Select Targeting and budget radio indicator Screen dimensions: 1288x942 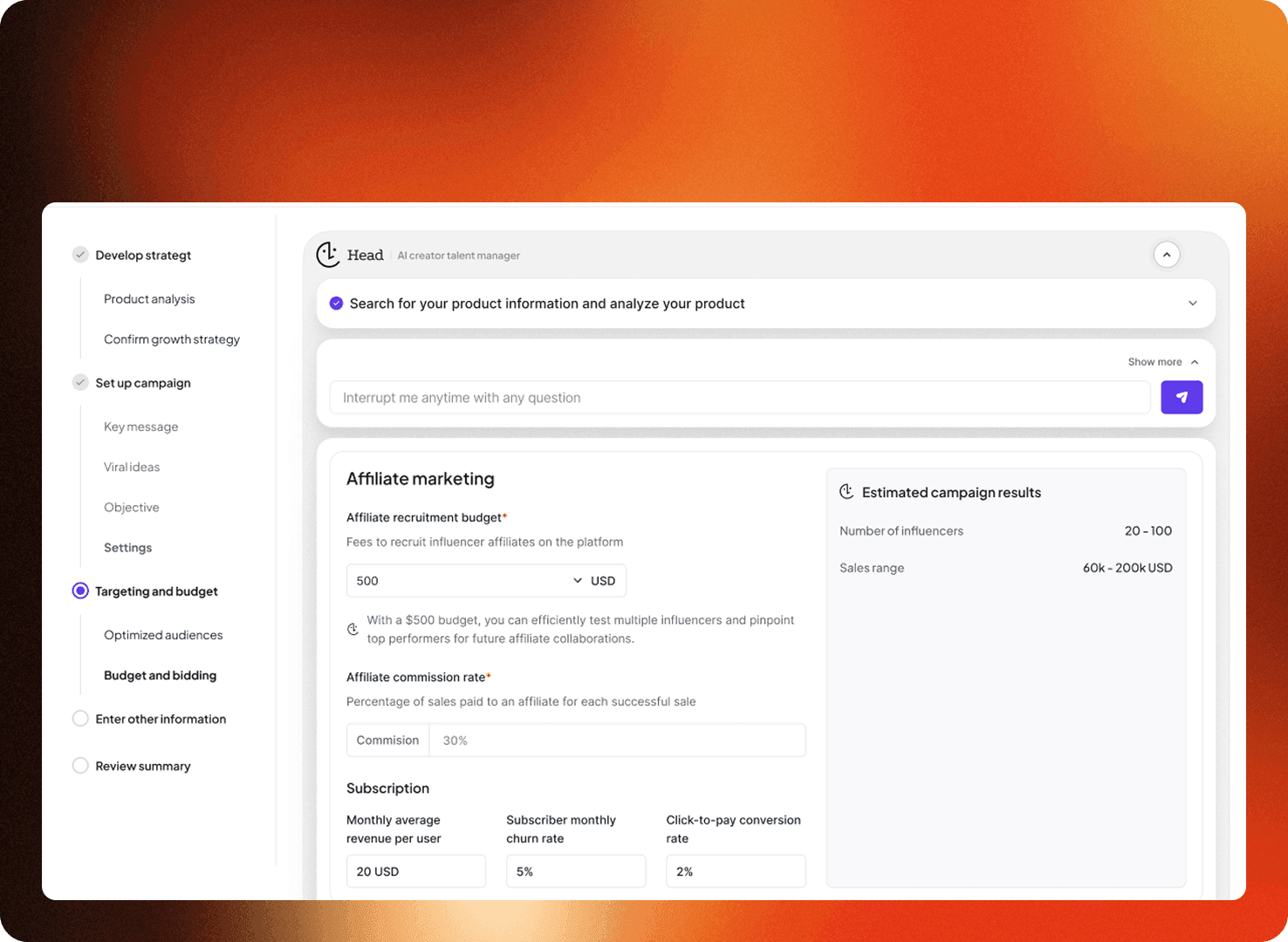click(x=80, y=590)
